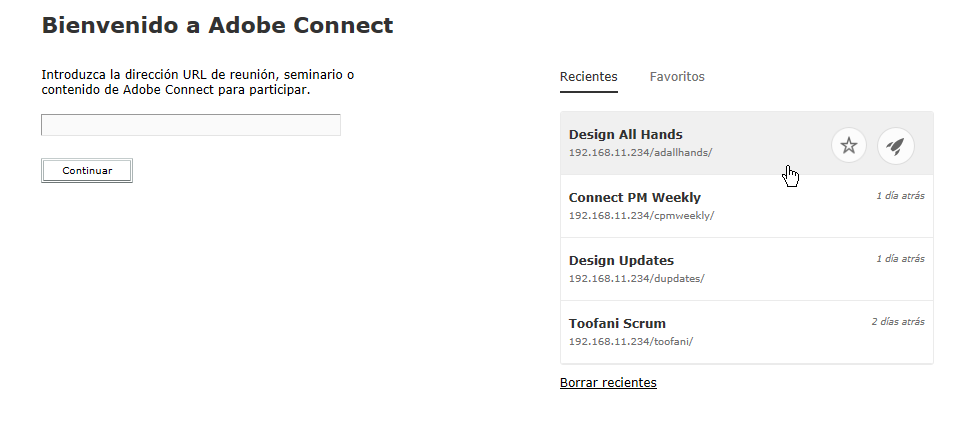Select the Design All Hands meeting title
The height and width of the screenshot is (436, 975).
(626, 134)
